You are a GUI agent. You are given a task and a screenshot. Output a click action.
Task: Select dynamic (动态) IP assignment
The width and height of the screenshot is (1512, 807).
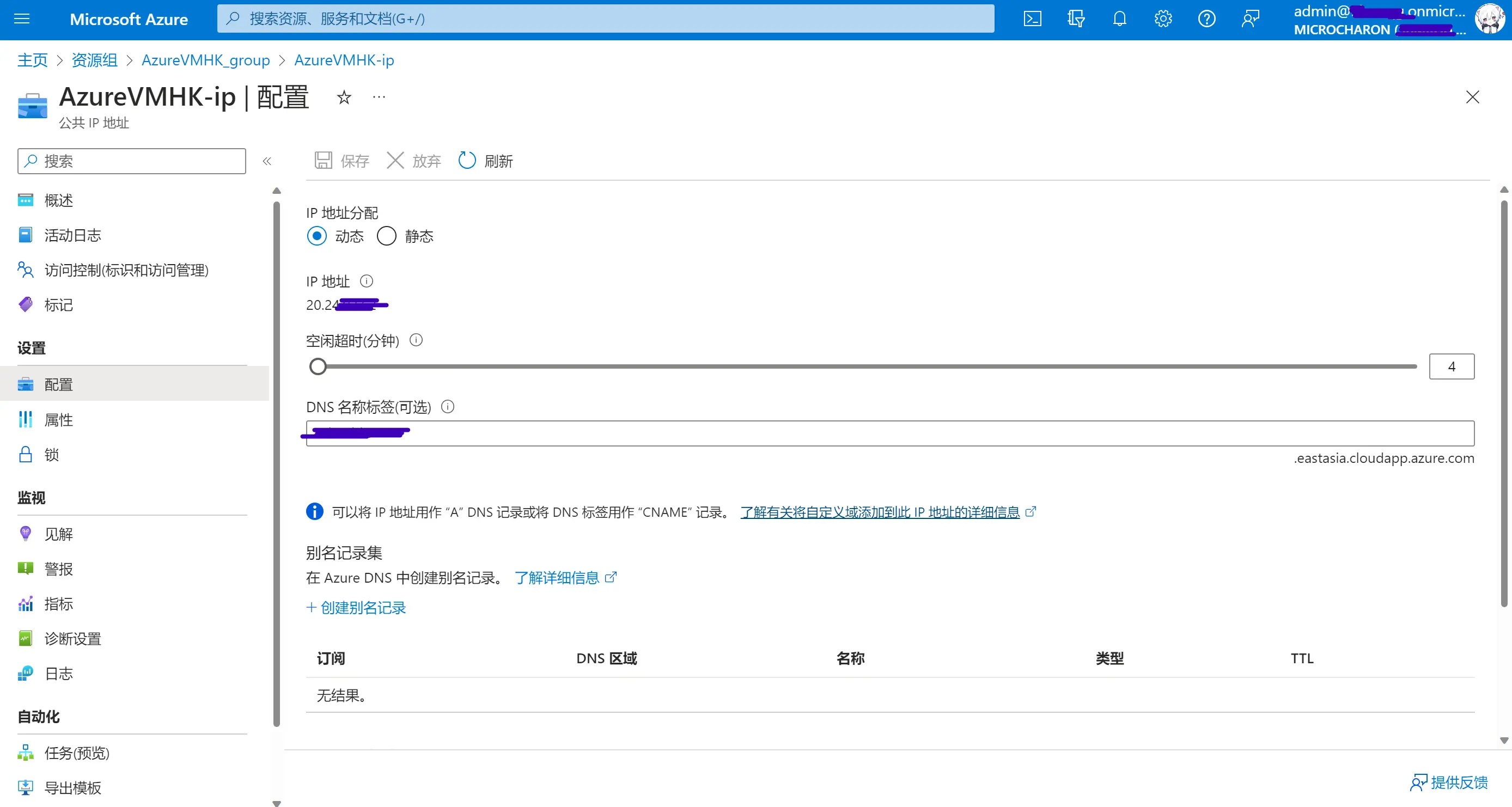click(317, 236)
